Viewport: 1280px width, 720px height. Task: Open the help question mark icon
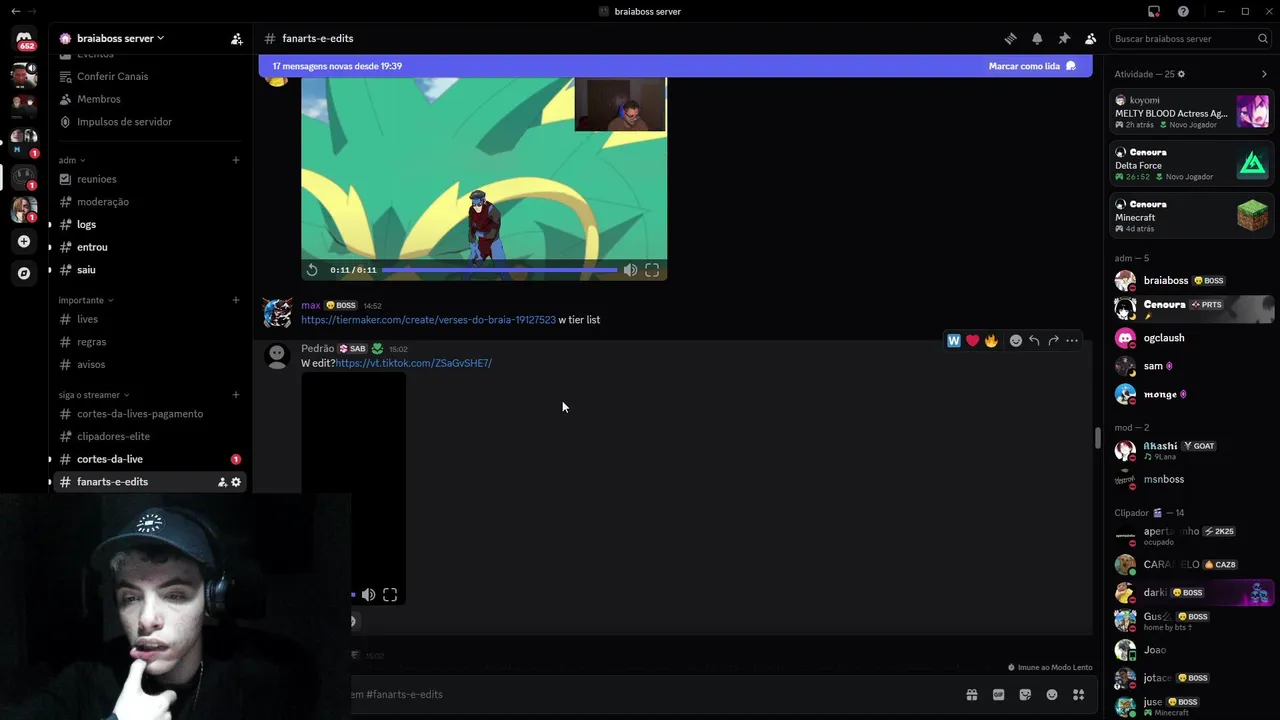pyautogui.click(x=1183, y=11)
